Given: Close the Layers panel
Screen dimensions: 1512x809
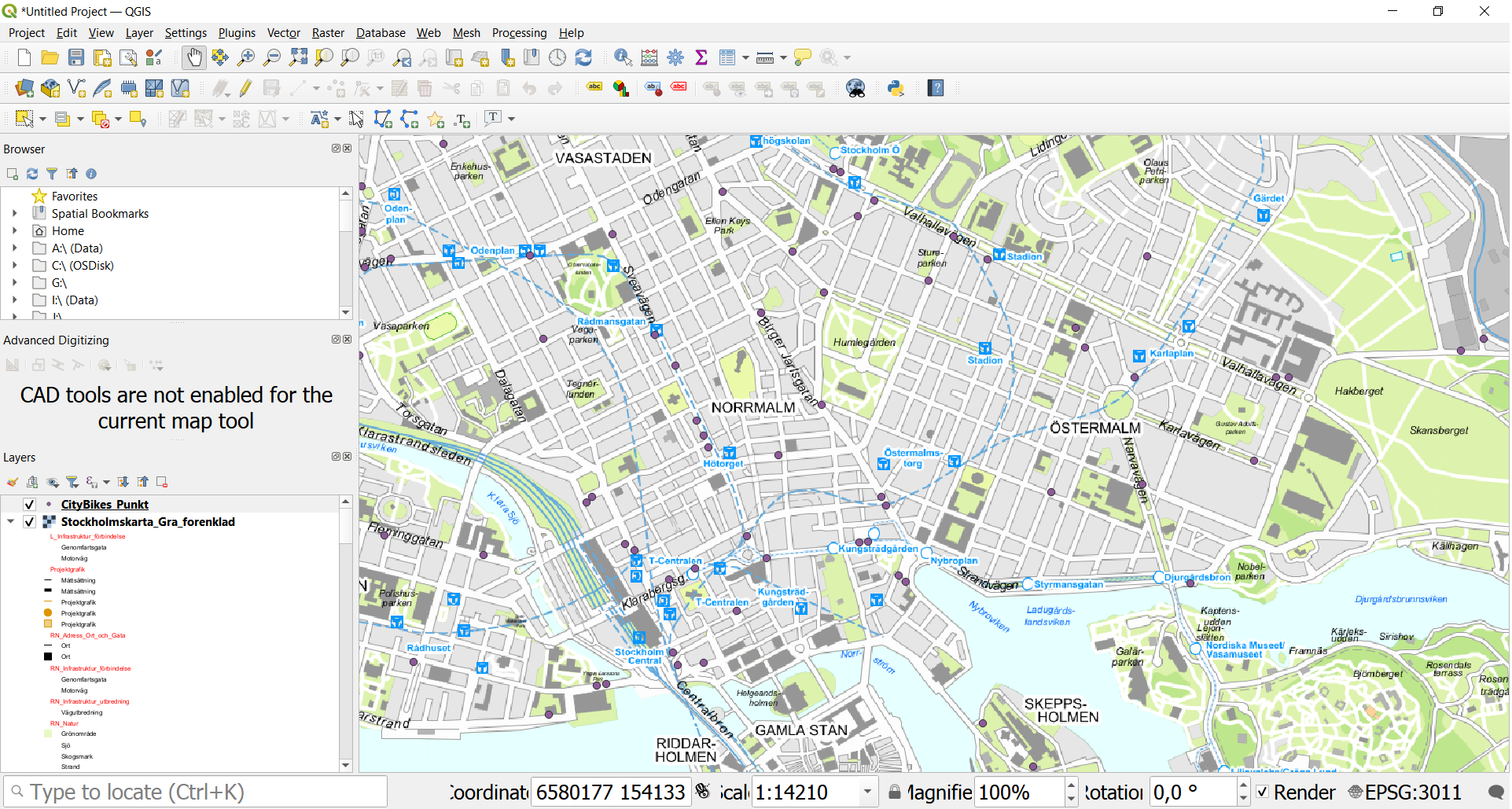Looking at the screenshot, I should click(348, 457).
